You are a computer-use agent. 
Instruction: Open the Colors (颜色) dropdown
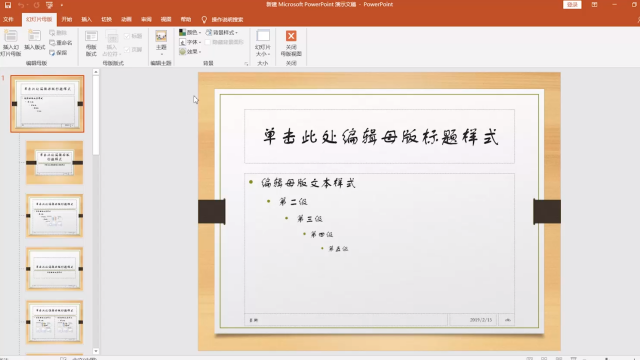coord(190,32)
